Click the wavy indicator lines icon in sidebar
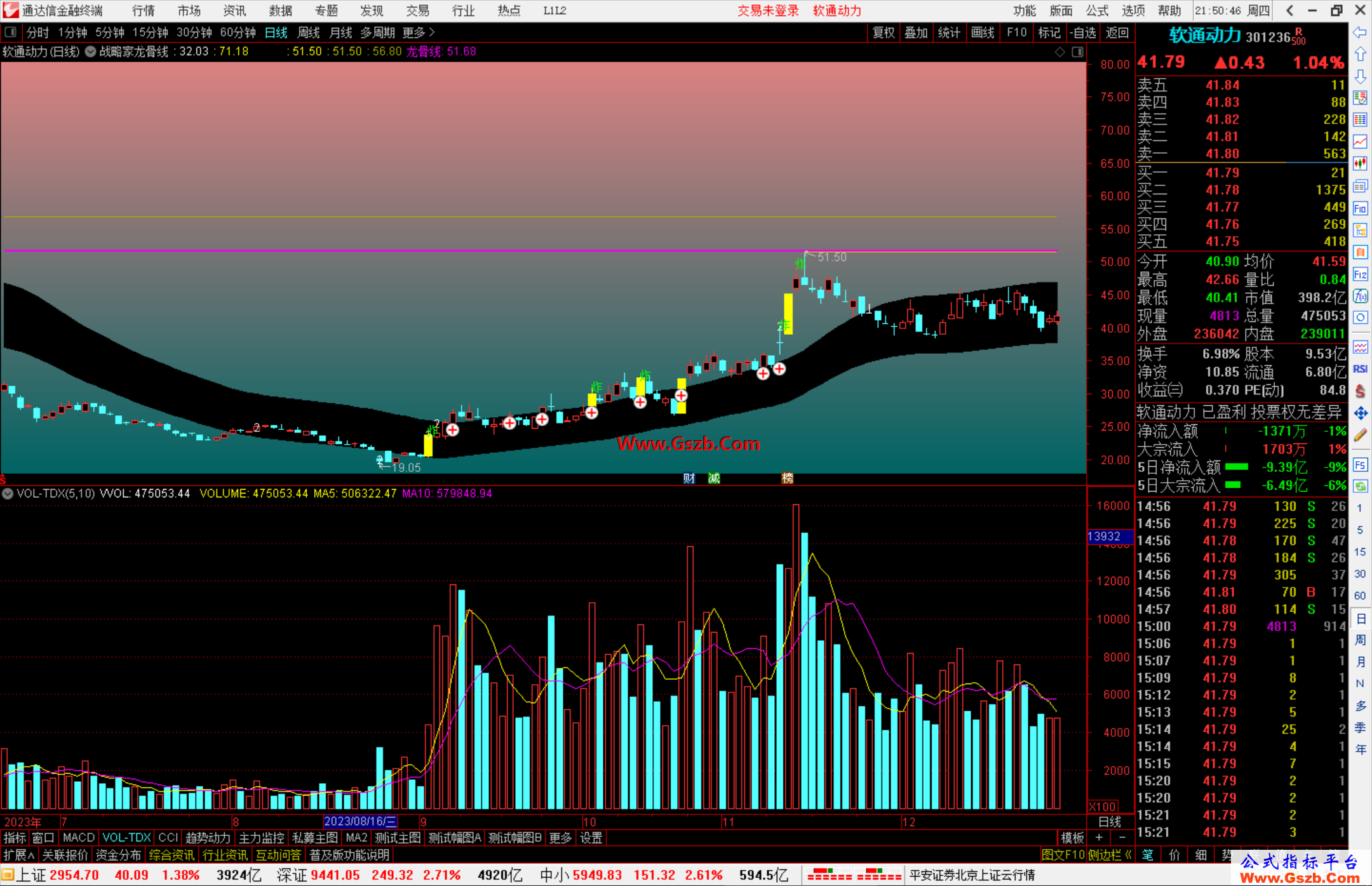1372x886 pixels. 1360,347
